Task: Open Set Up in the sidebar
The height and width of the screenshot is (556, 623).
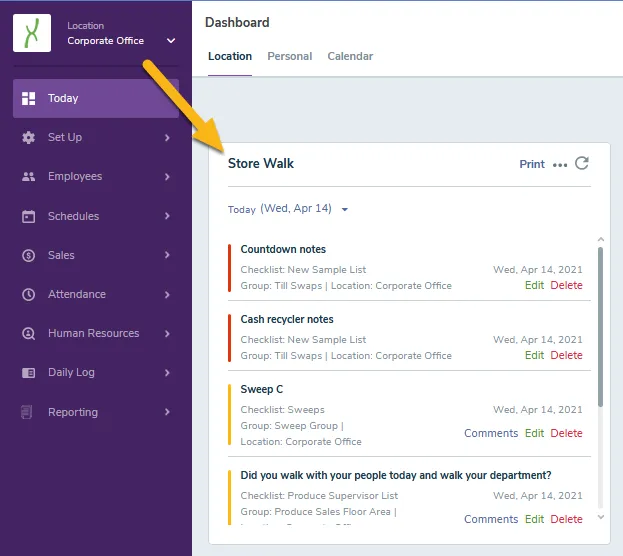Action: coord(96,138)
